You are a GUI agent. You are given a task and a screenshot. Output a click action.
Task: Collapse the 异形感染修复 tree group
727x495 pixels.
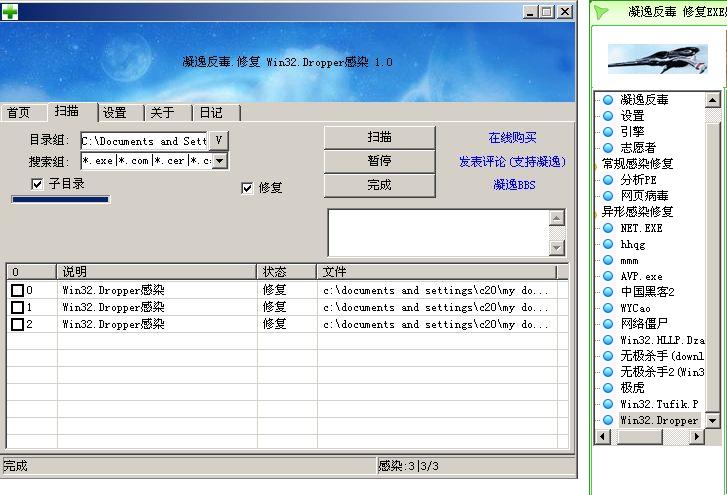(596, 213)
